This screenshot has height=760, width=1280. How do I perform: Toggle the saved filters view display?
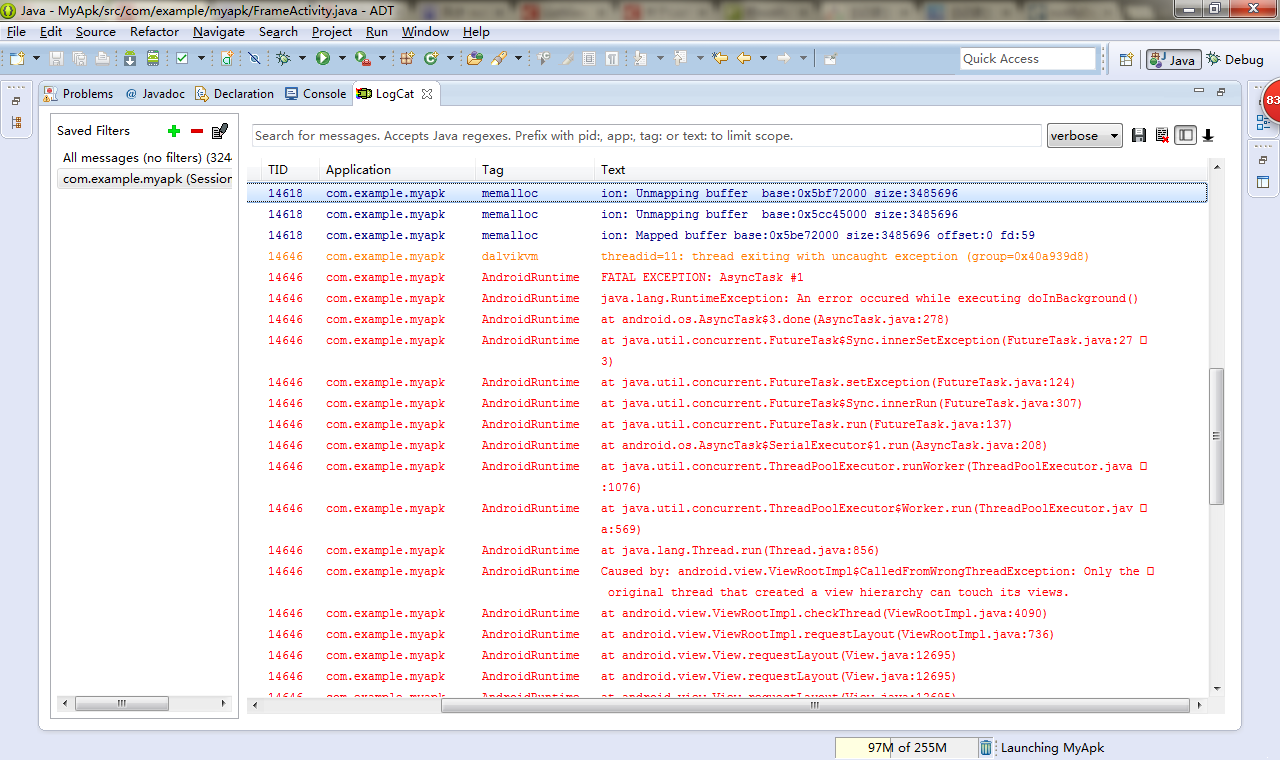click(1185, 136)
